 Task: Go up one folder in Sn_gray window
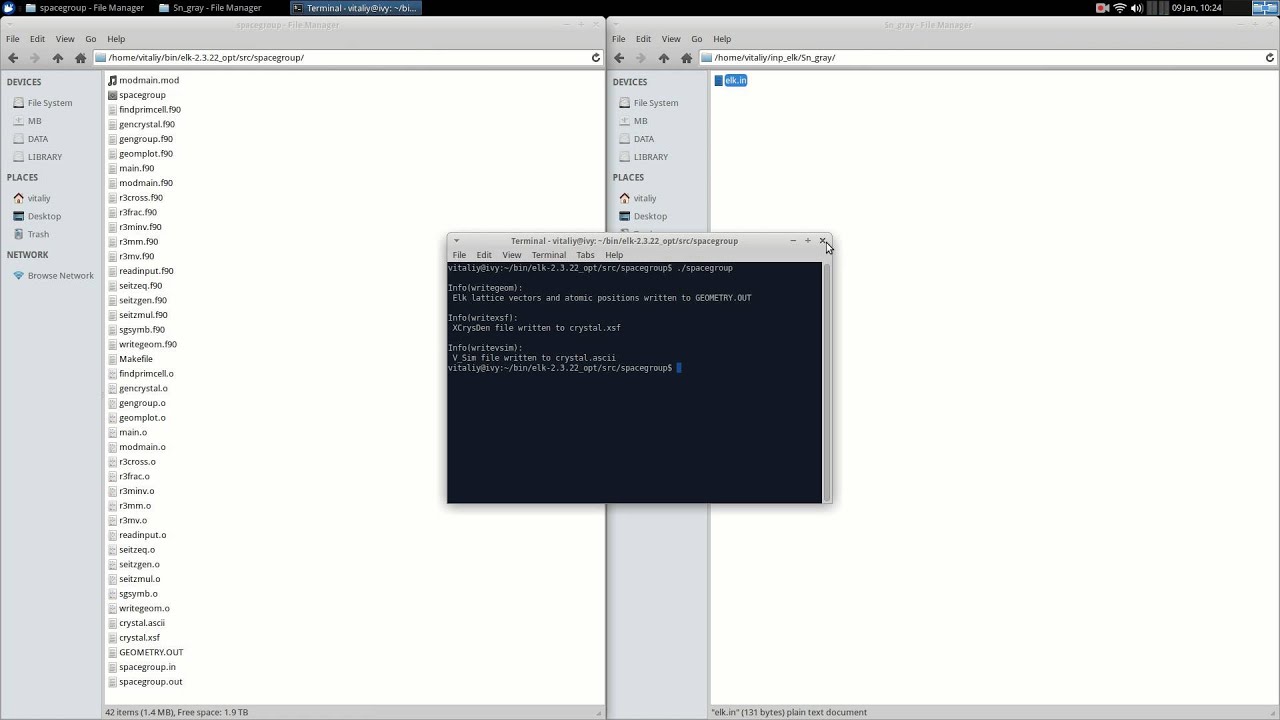(664, 58)
